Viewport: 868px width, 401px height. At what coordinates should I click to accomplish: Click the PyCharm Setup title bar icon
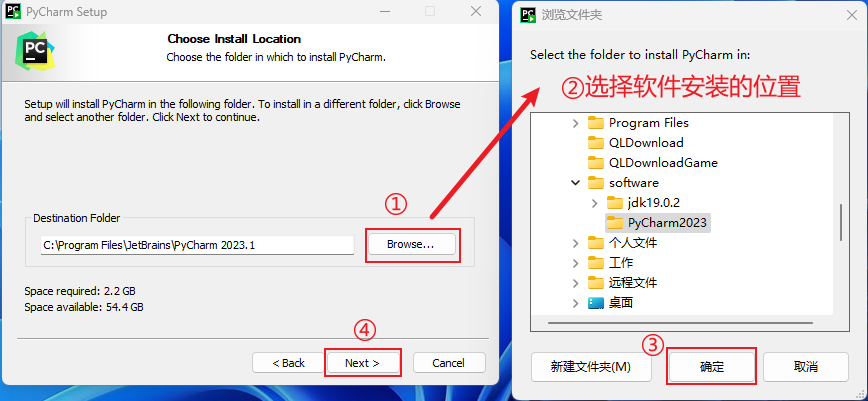tap(14, 11)
